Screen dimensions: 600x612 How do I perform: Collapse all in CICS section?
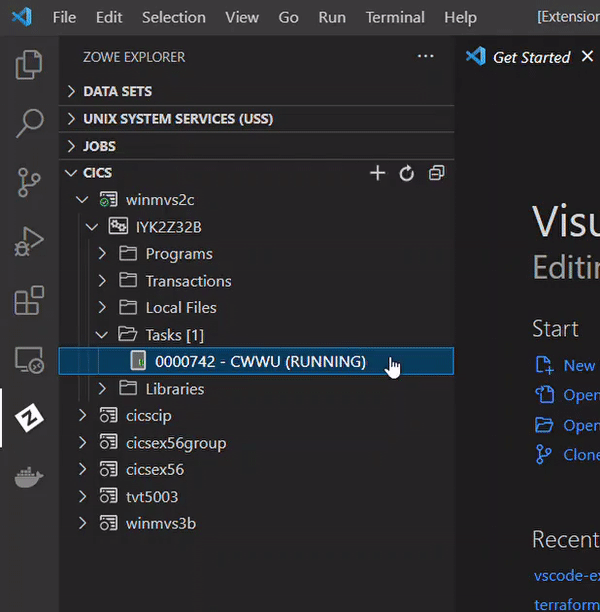click(436, 173)
